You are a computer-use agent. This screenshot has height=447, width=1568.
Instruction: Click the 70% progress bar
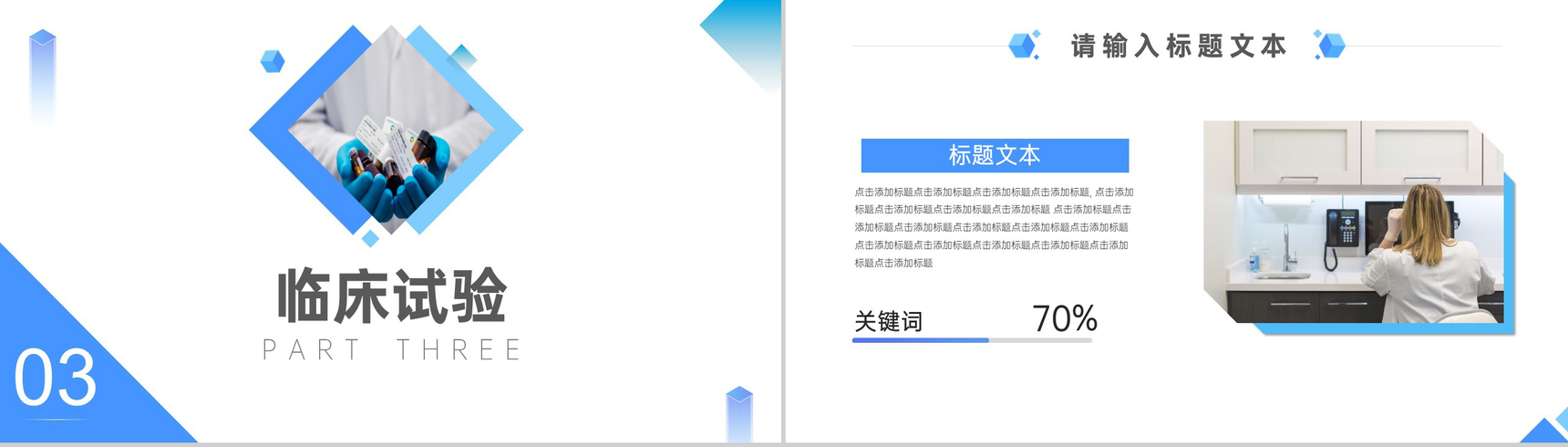[x=972, y=340]
